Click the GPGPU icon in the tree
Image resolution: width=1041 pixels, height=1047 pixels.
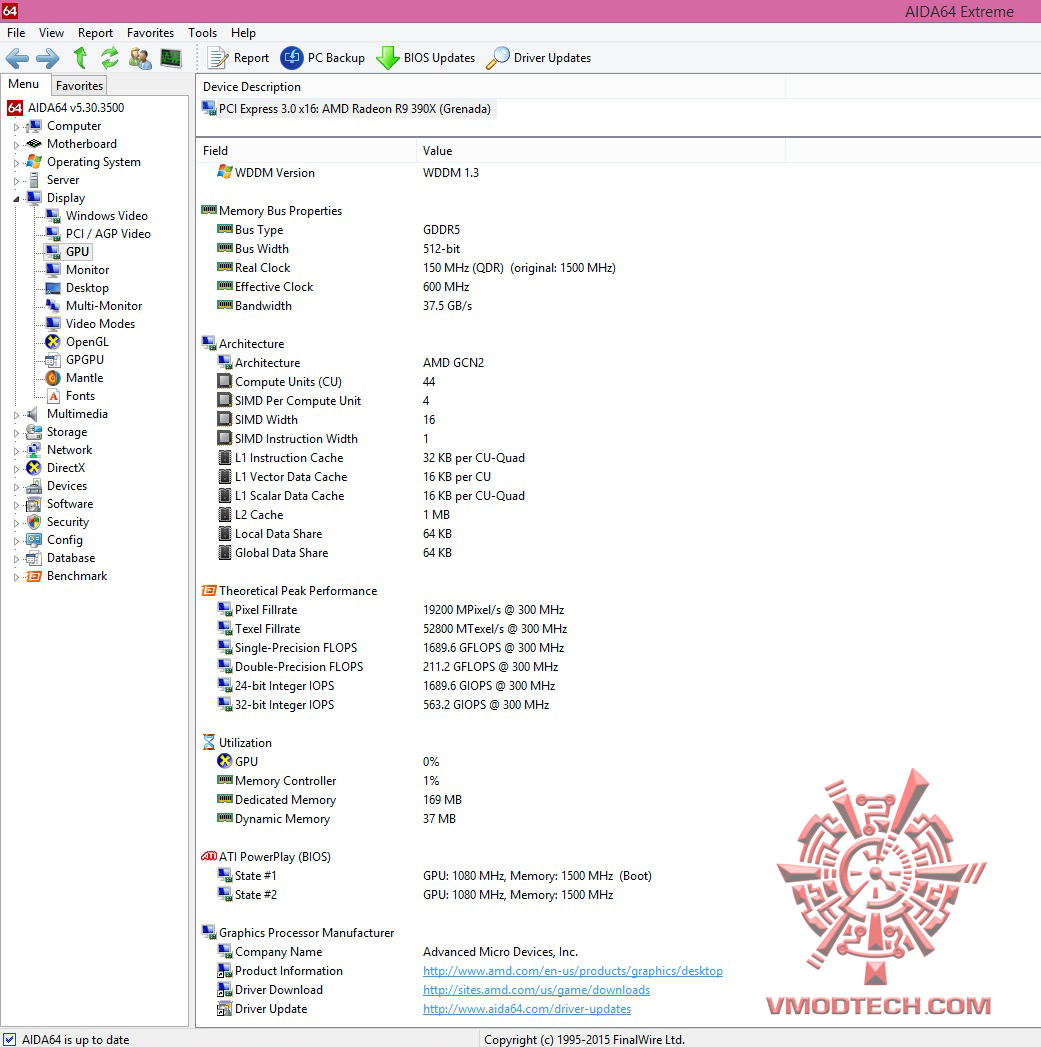coord(53,360)
